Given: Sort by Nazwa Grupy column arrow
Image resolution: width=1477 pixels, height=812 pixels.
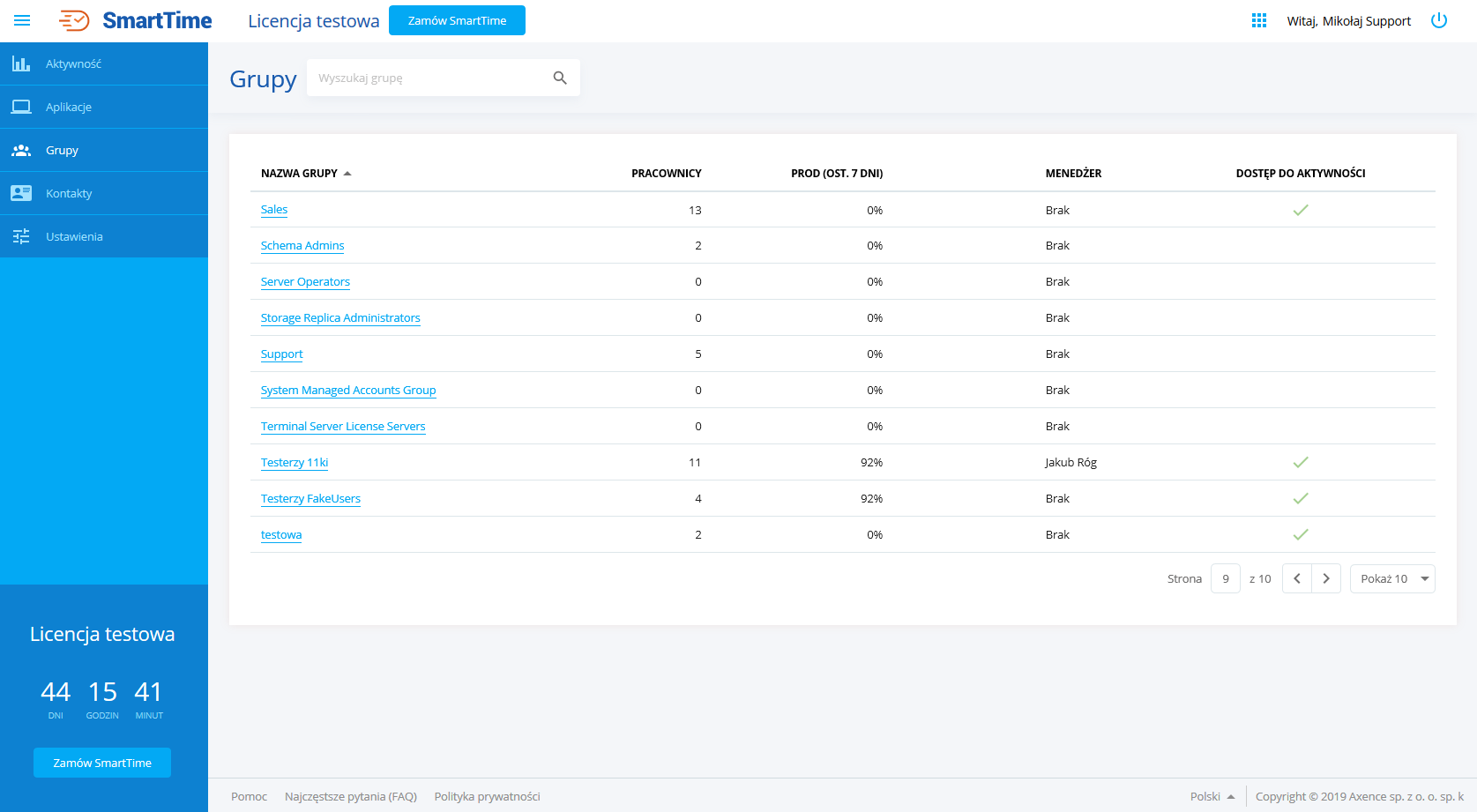Looking at the screenshot, I should (347, 174).
